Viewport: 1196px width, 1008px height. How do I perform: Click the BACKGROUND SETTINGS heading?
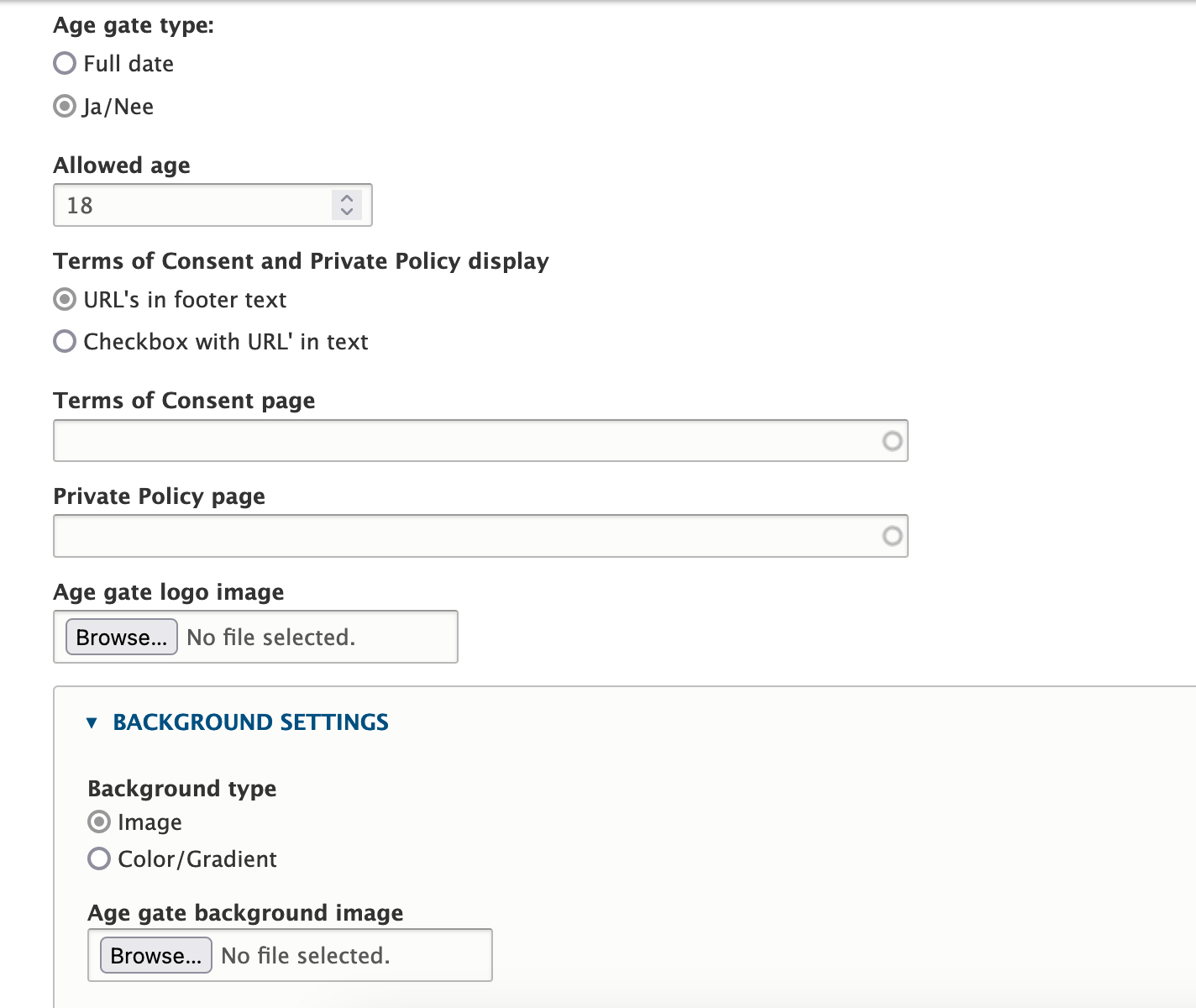[249, 722]
